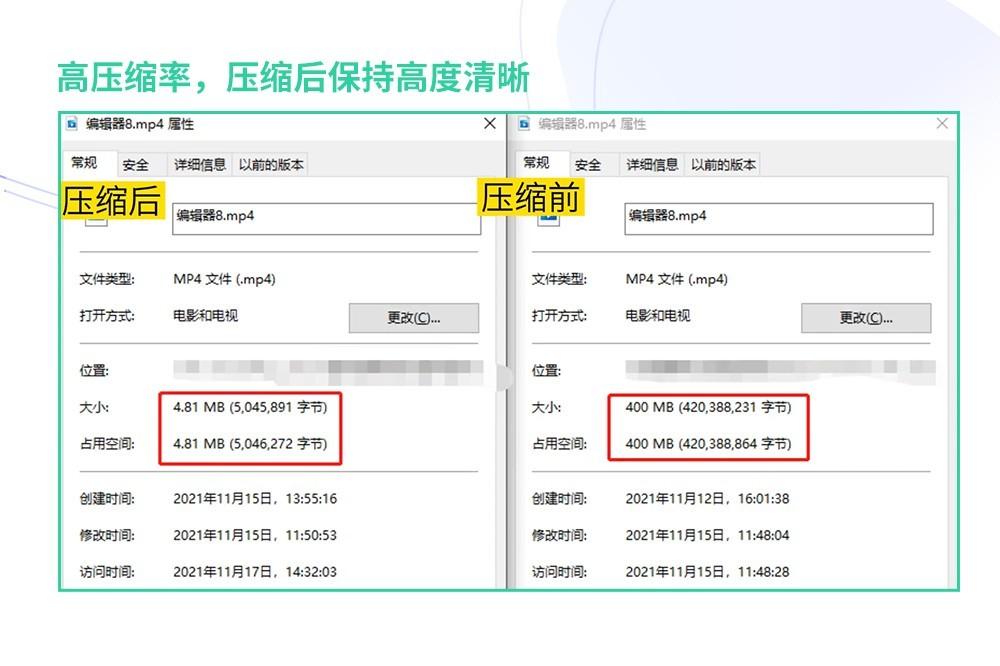Click MP4 文件 (.mp4) type in left window
The width and height of the screenshot is (1000, 666).
224,279
